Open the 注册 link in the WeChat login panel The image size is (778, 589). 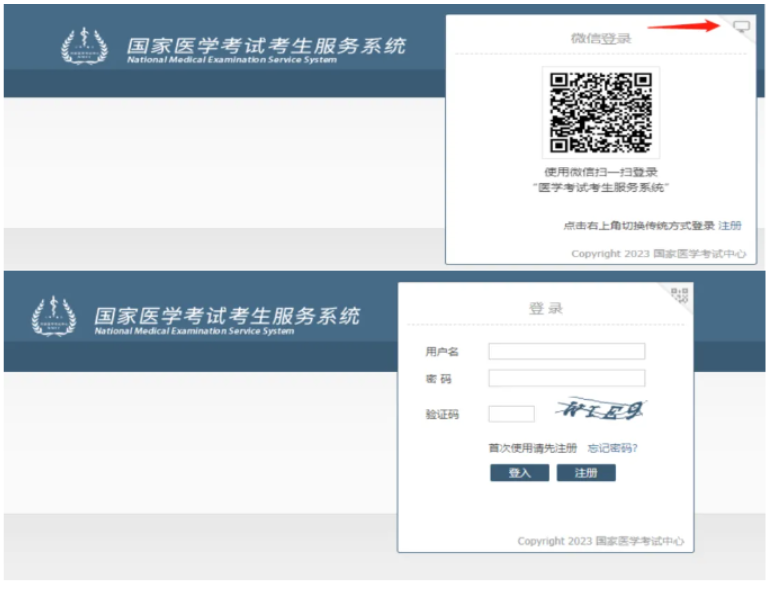coord(729,226)
